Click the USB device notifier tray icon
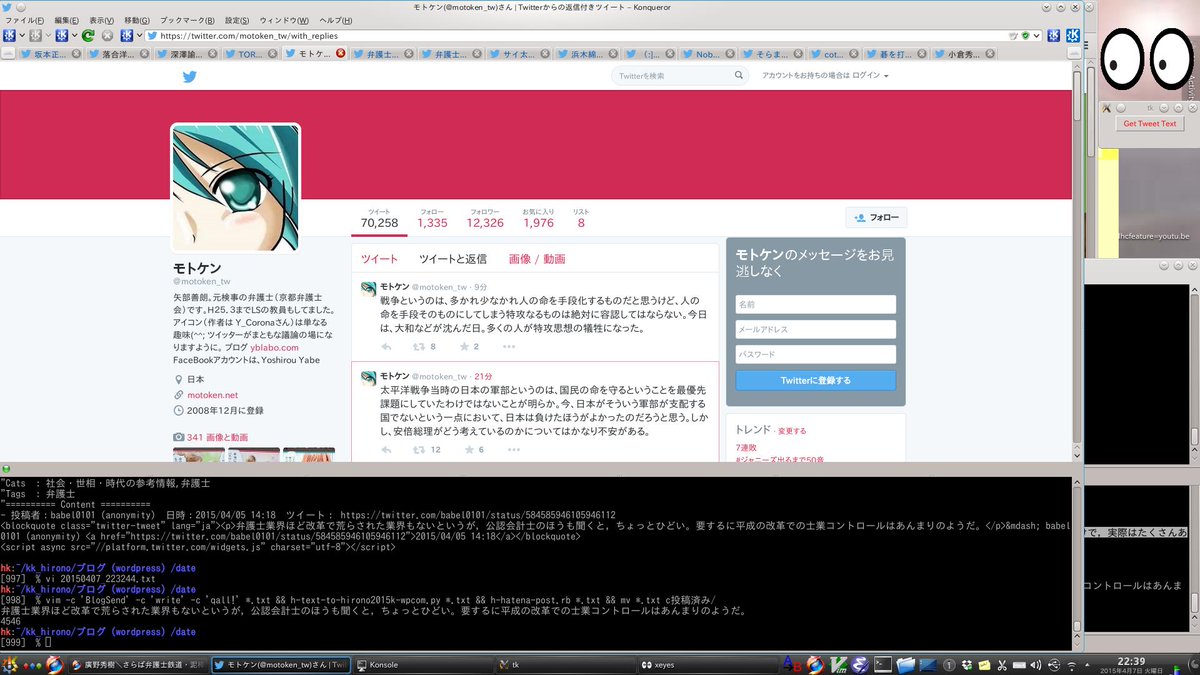Image resolution: width=1200 pixels, height=675 pixels. click(x=1053, y=664)
